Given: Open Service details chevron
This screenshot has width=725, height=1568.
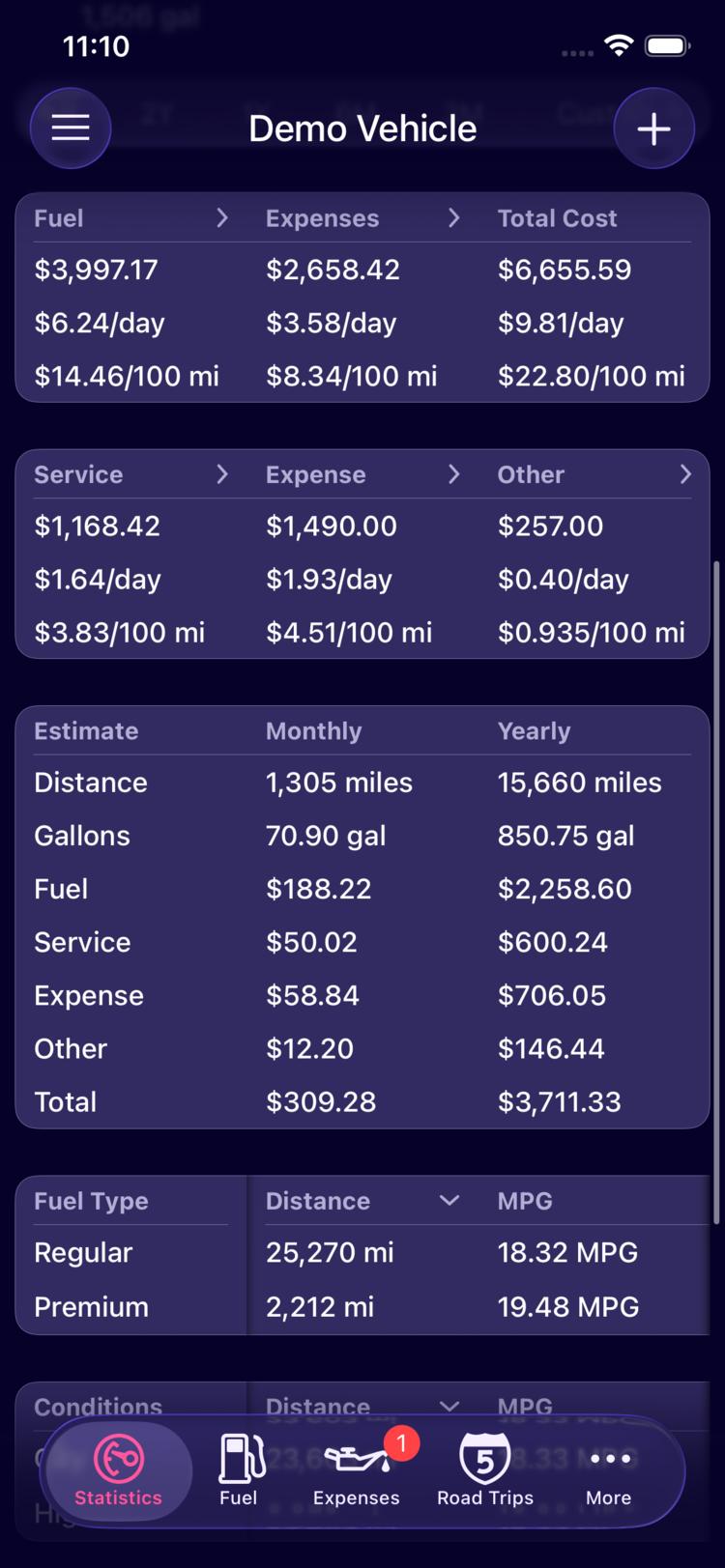Looking at the screenshot, I should pyautogui.click(x=222, y=474).
